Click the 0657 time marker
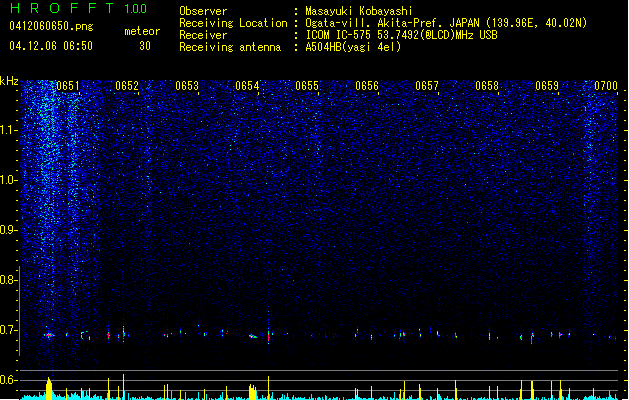Viewport: 629px width, 400px height. (x=427, y=86)
